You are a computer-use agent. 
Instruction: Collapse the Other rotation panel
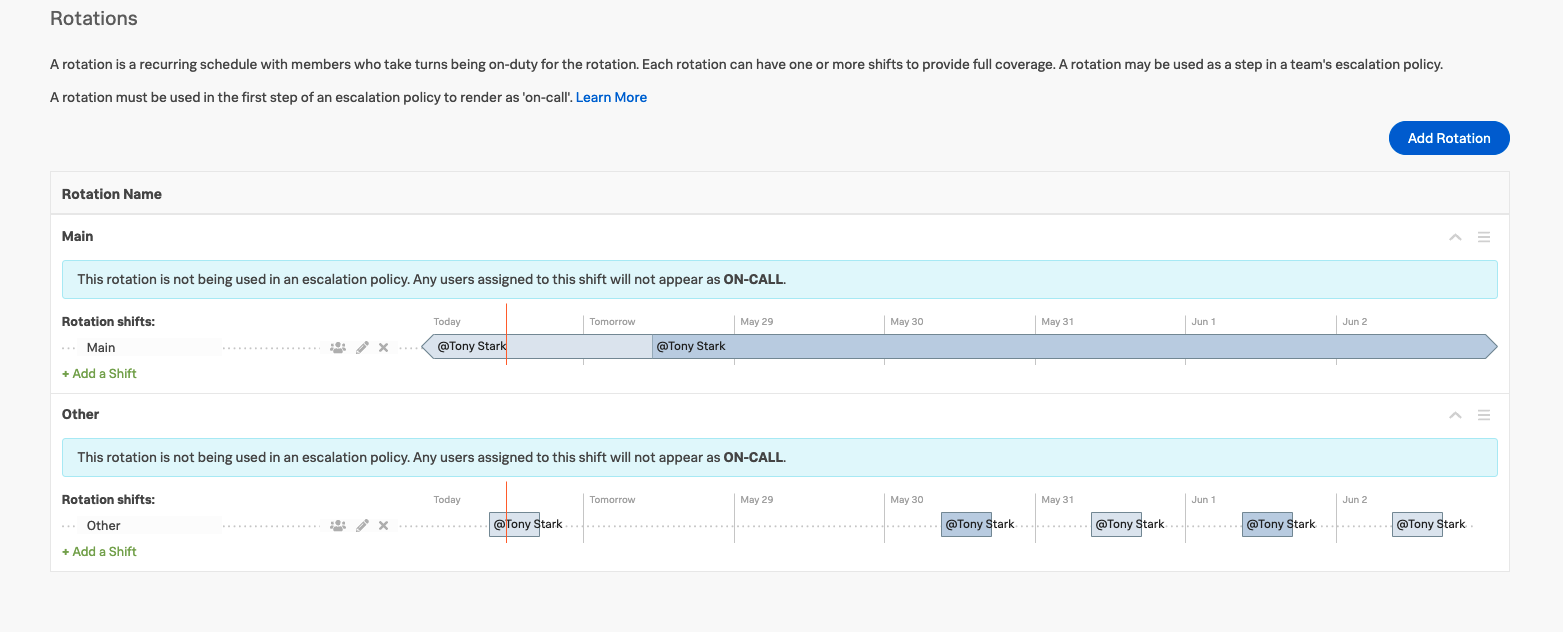tap(1455, 414)
